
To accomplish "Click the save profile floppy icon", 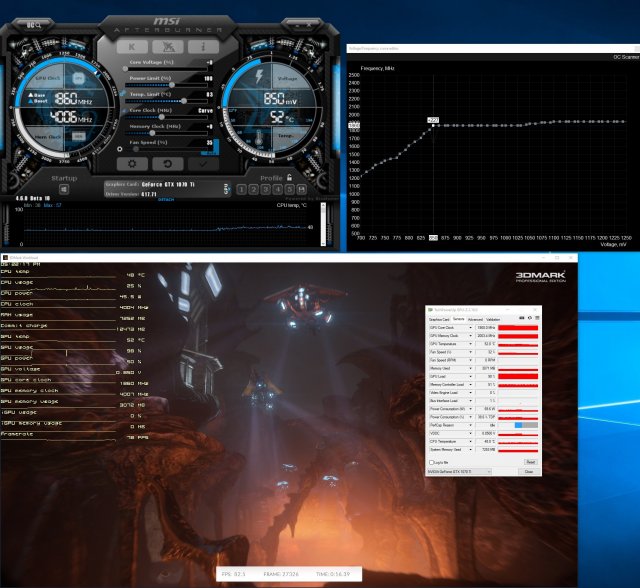I will pos(302,189).
